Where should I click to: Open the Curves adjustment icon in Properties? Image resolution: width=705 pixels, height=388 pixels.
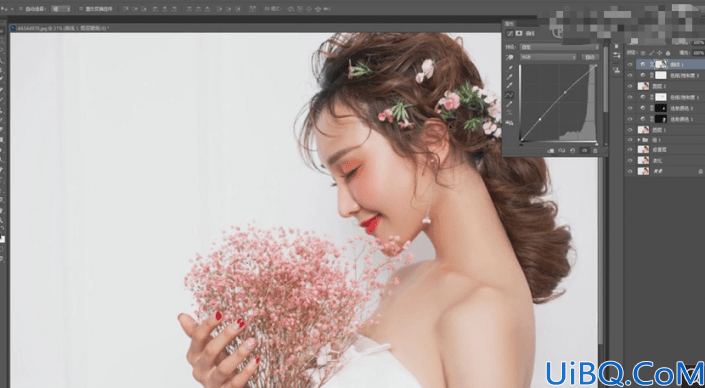click(509, 33)
